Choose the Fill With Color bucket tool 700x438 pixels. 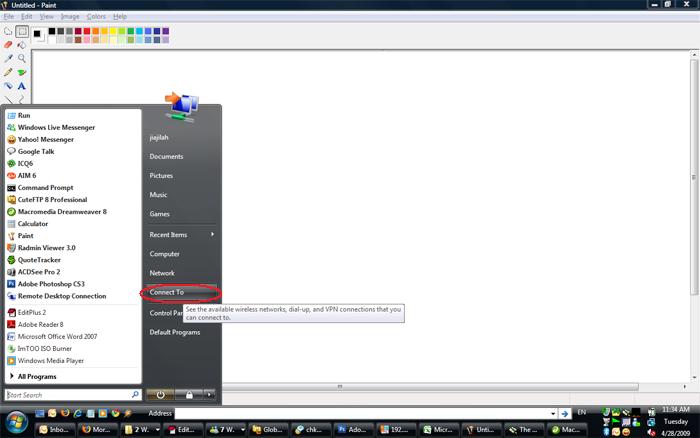[x=21, y=45]
